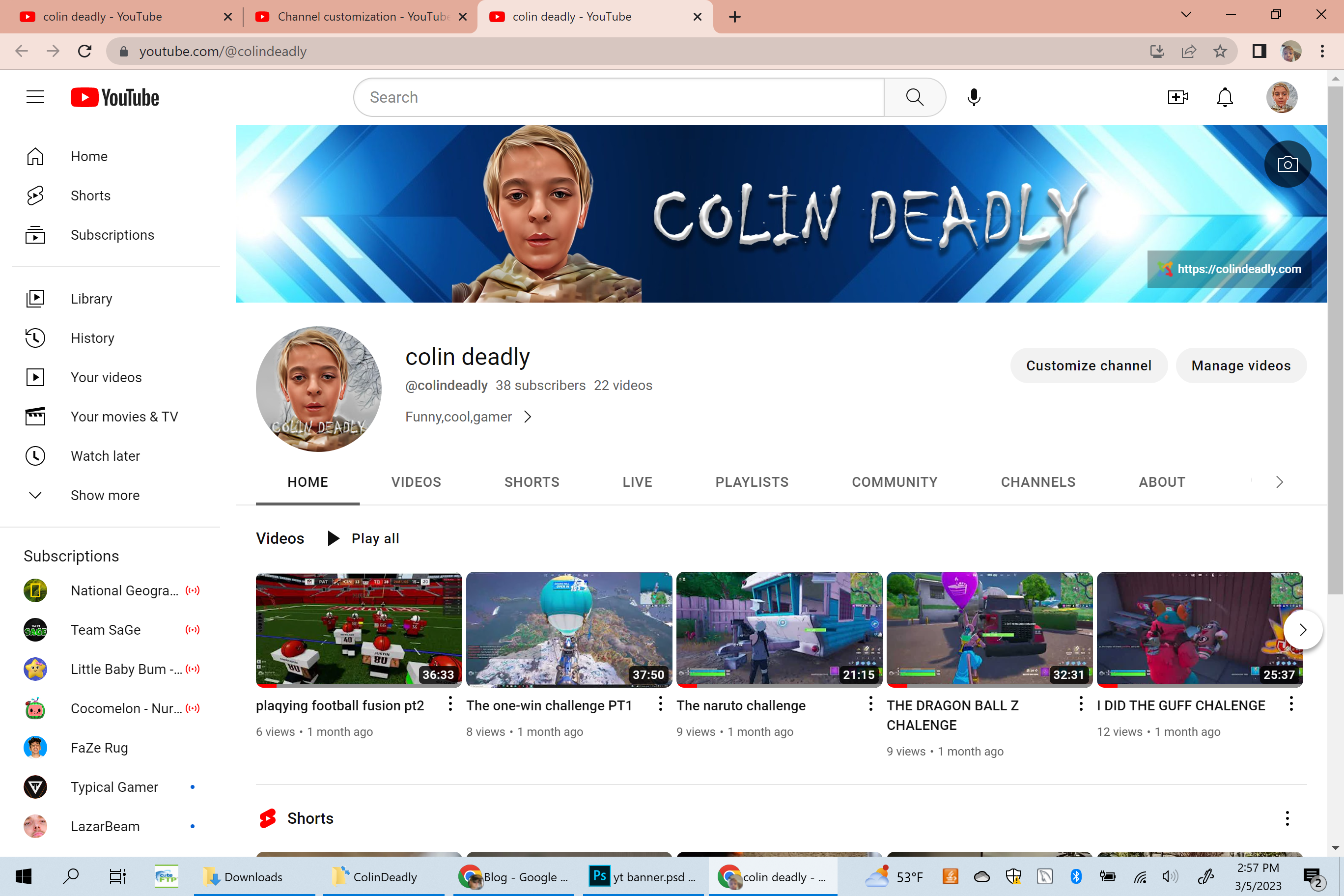Toggle Chrome side panel icon
Screen dimensions: 1344x896
[x=1260, y=52]
